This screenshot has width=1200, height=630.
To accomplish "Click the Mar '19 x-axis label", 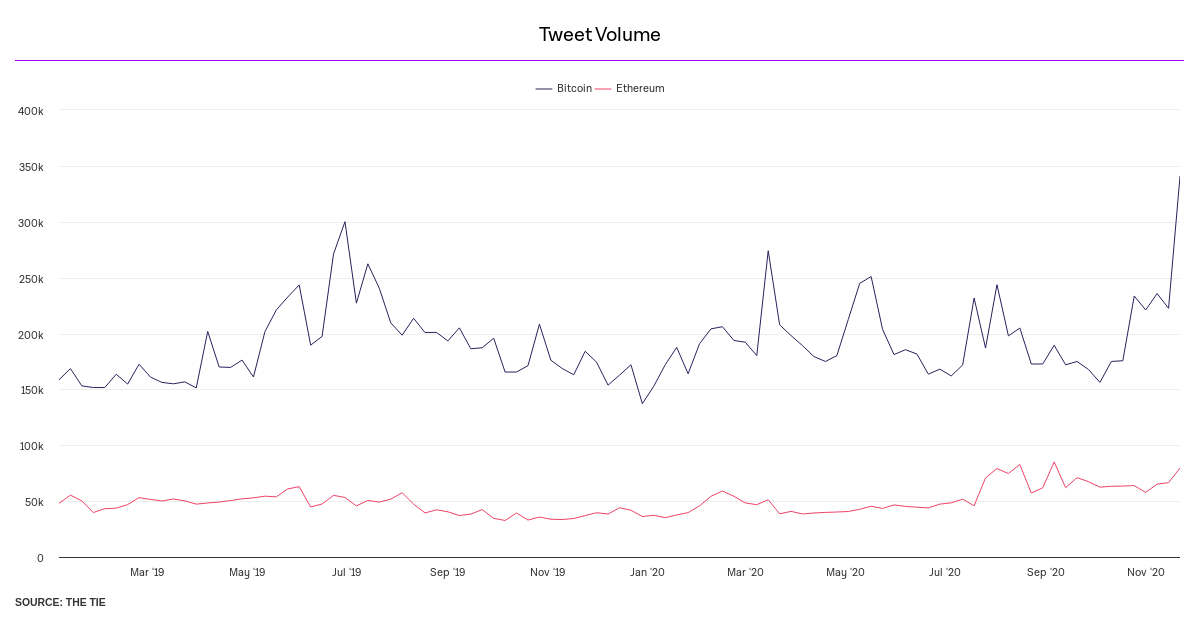I will click(147, 573).
